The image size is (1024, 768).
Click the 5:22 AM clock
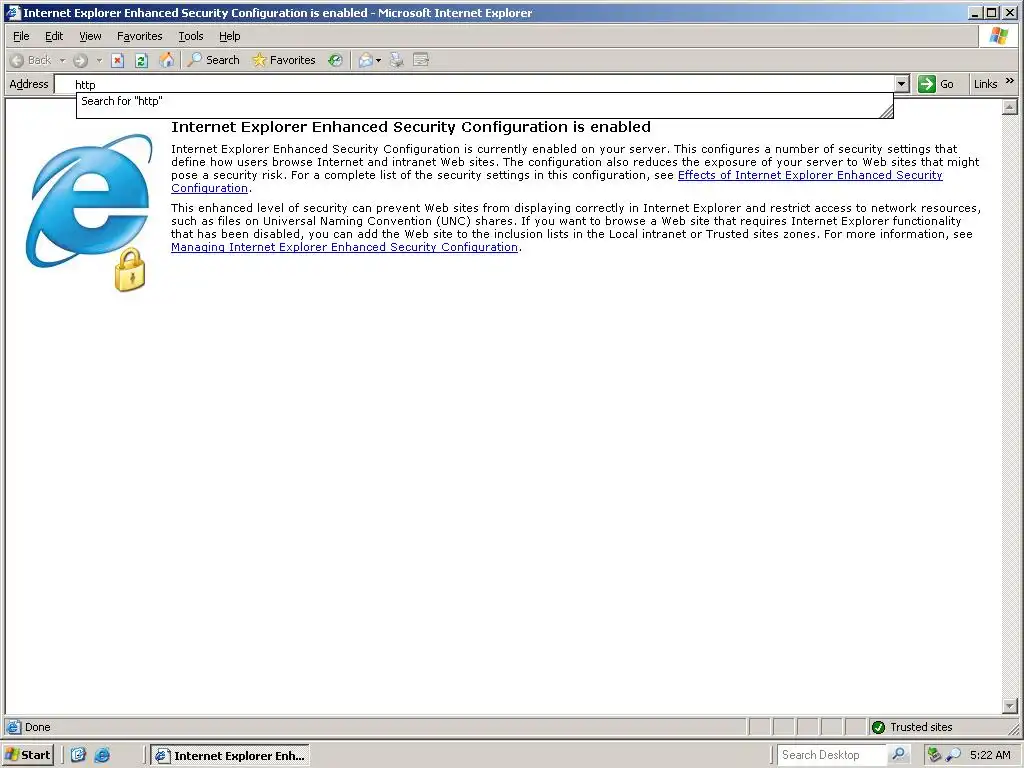coord(990,755)
